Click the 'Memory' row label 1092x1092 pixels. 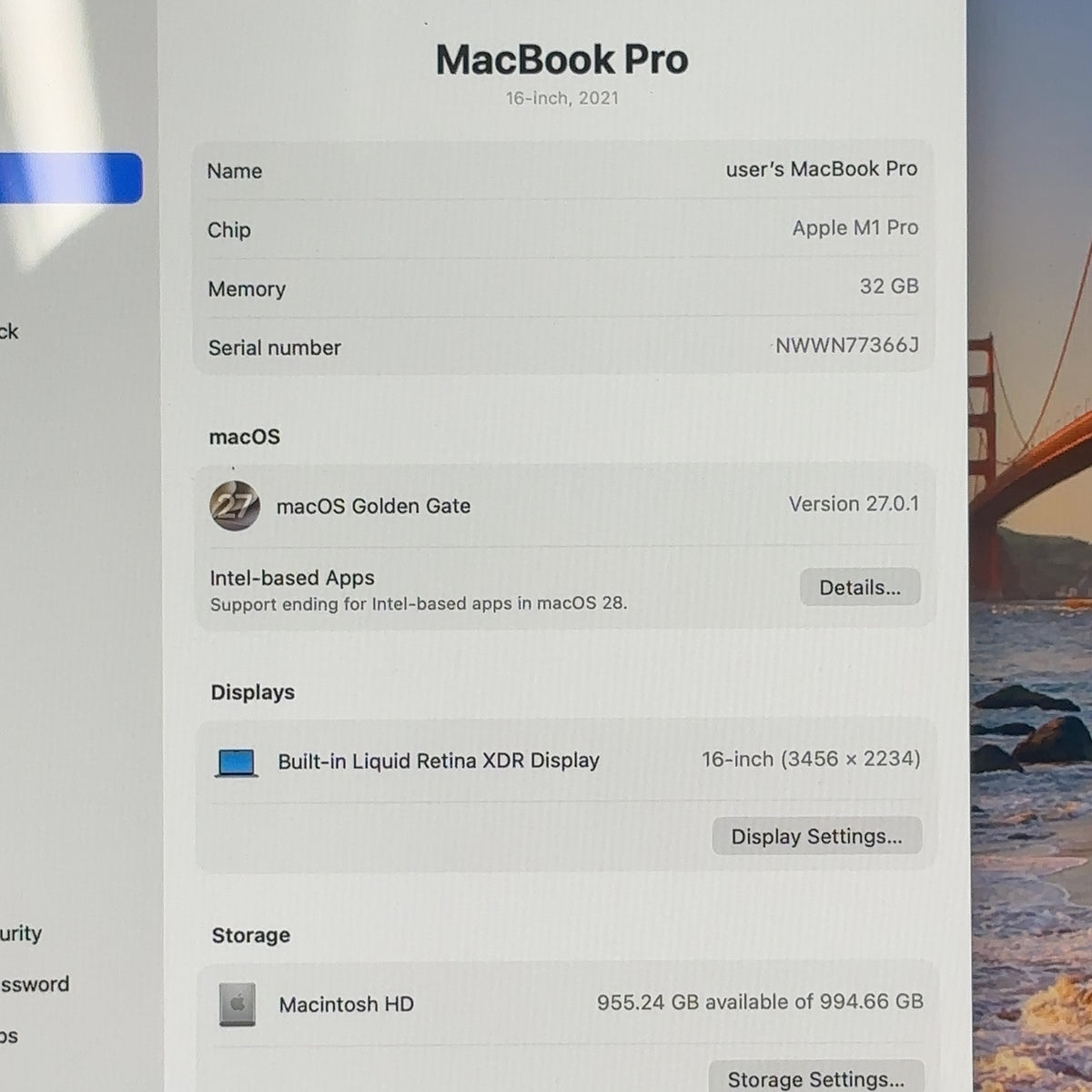point(247,289)
